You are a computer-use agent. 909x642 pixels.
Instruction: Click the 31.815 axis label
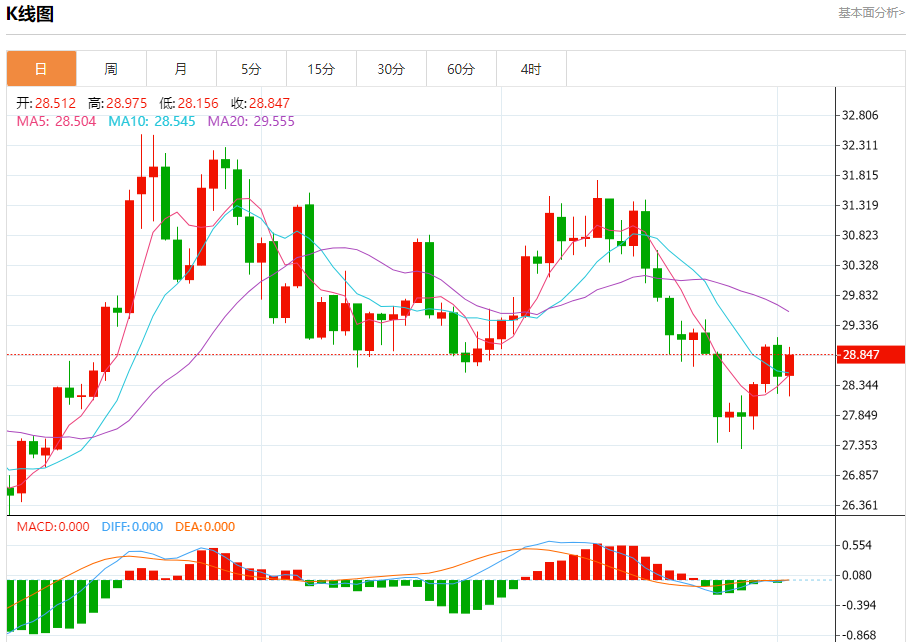coord(860,175)
